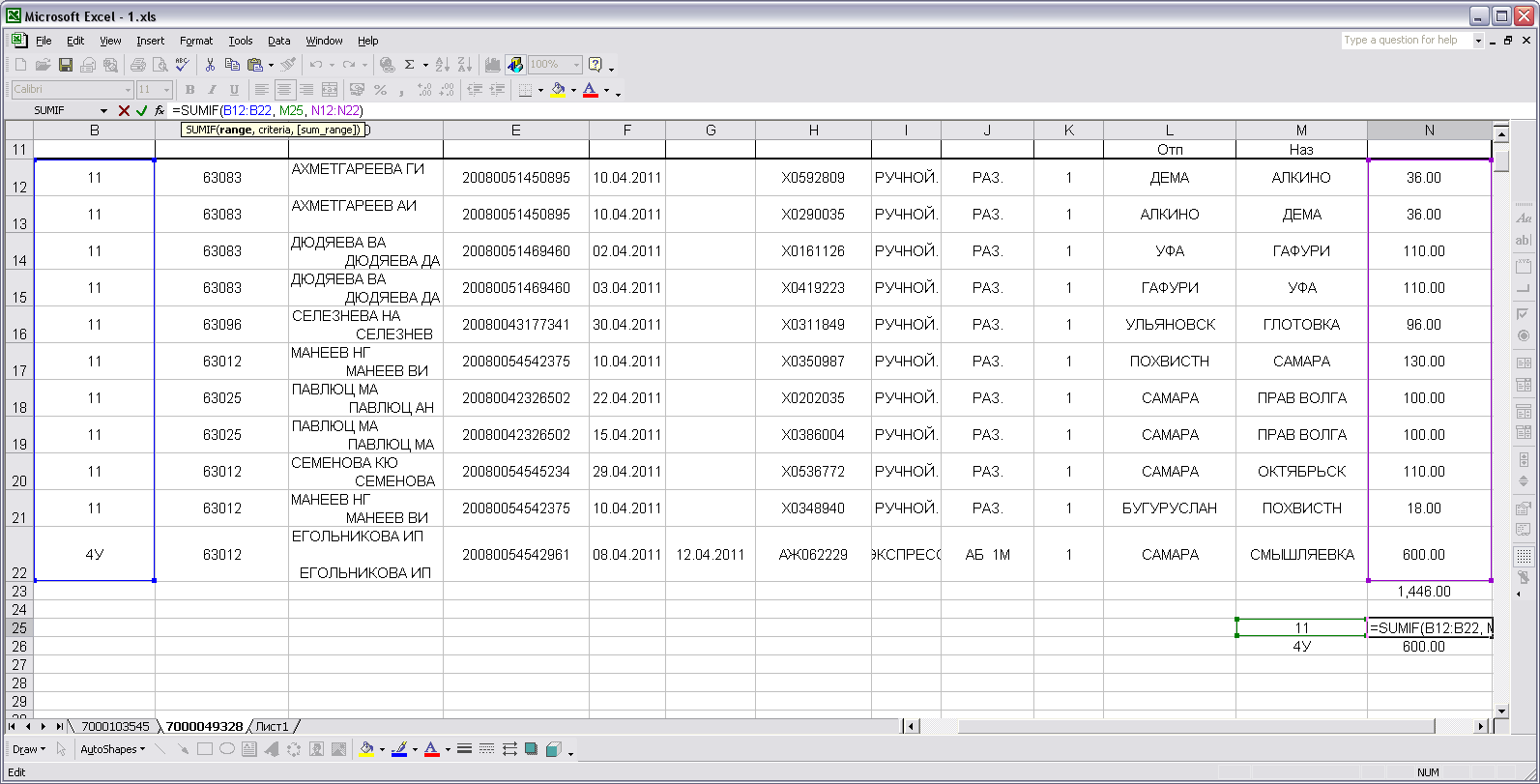Open the AutoShapes dropdown menu
The image size is (1540, 784).
[112, 749]
